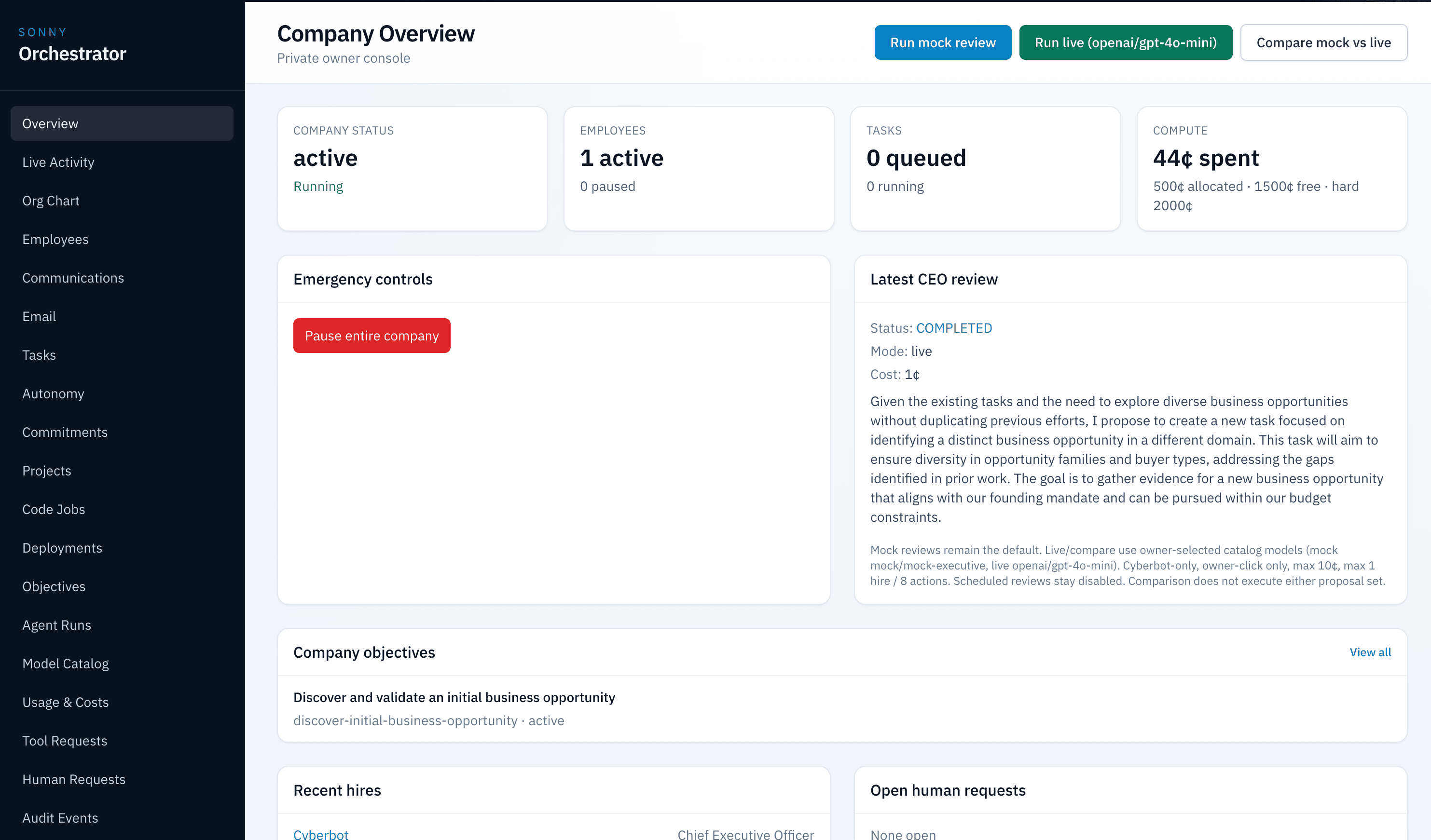Viewport: 1431px width, 840px height.
Task: Click the '1 active' employees value
Action: tap(622, 158)
